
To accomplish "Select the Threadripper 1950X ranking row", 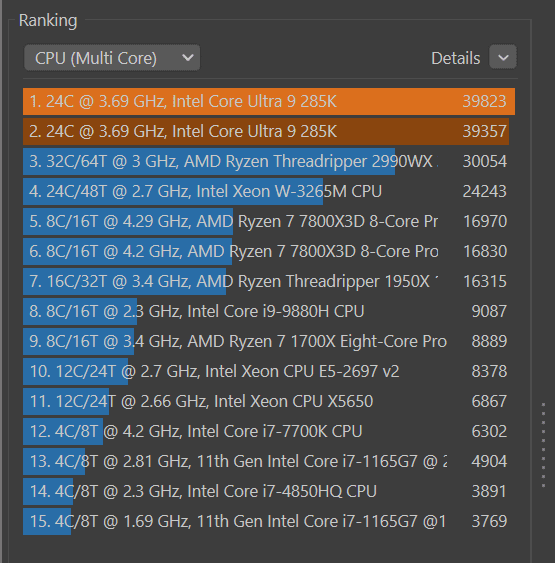I will tap(269, 282).
